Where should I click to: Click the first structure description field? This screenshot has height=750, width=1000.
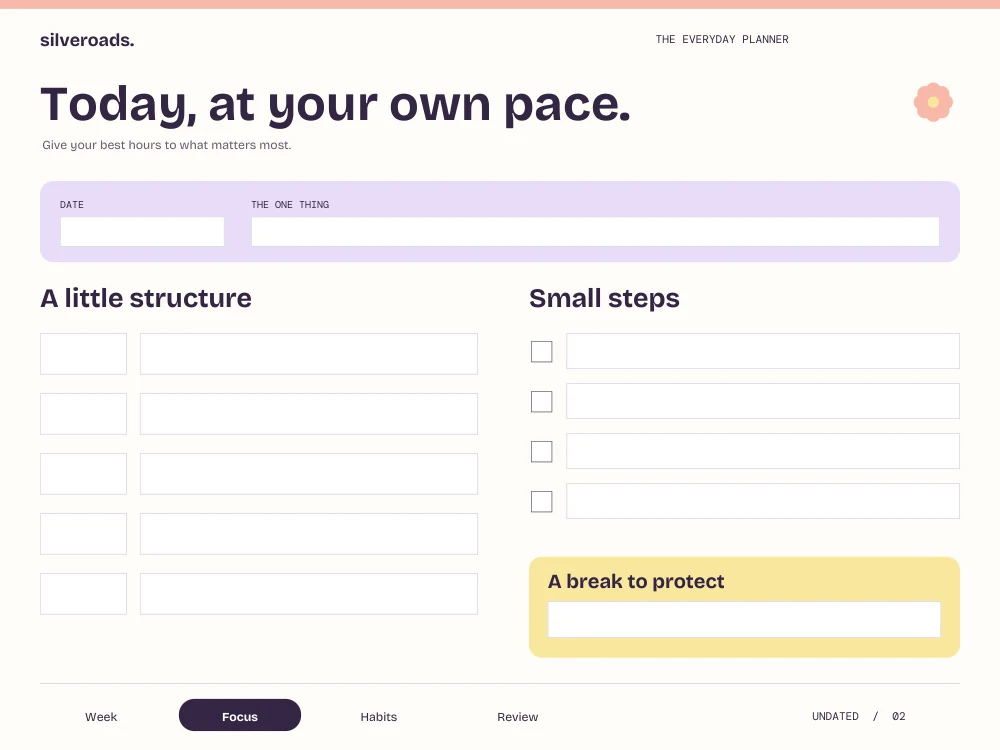point(309,354)
